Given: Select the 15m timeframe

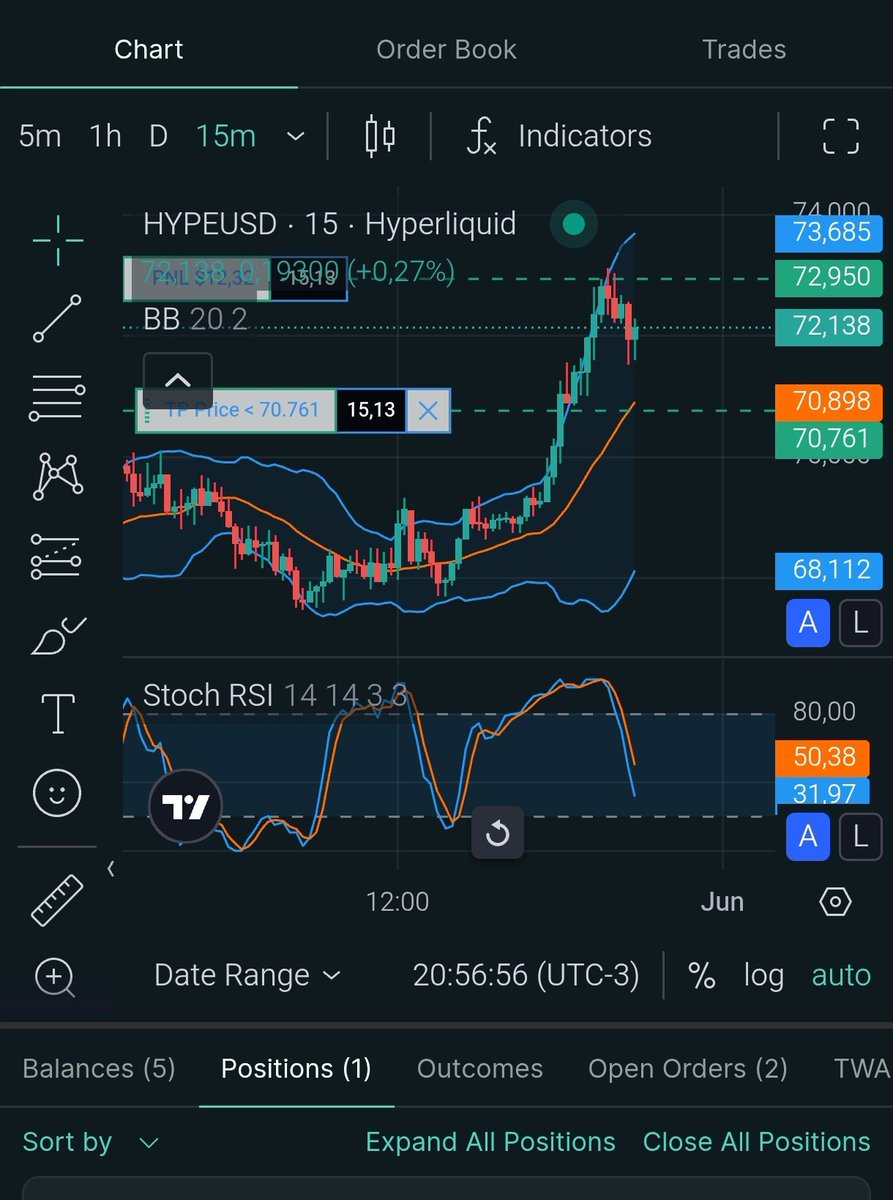Looking at the screenshot, I should coord(226,136).
